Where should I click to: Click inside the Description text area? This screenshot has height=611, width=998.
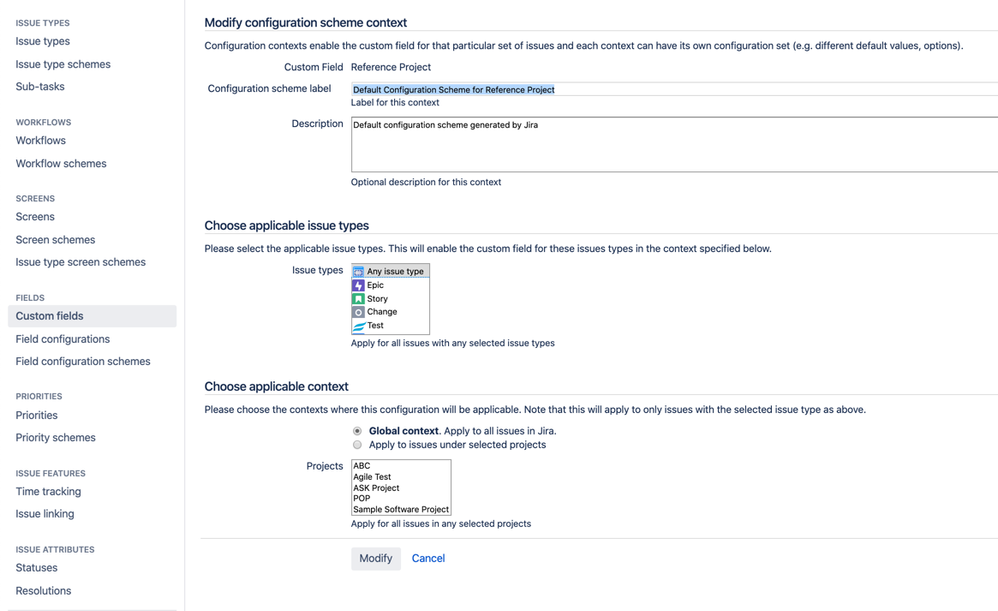coord(674,144)
